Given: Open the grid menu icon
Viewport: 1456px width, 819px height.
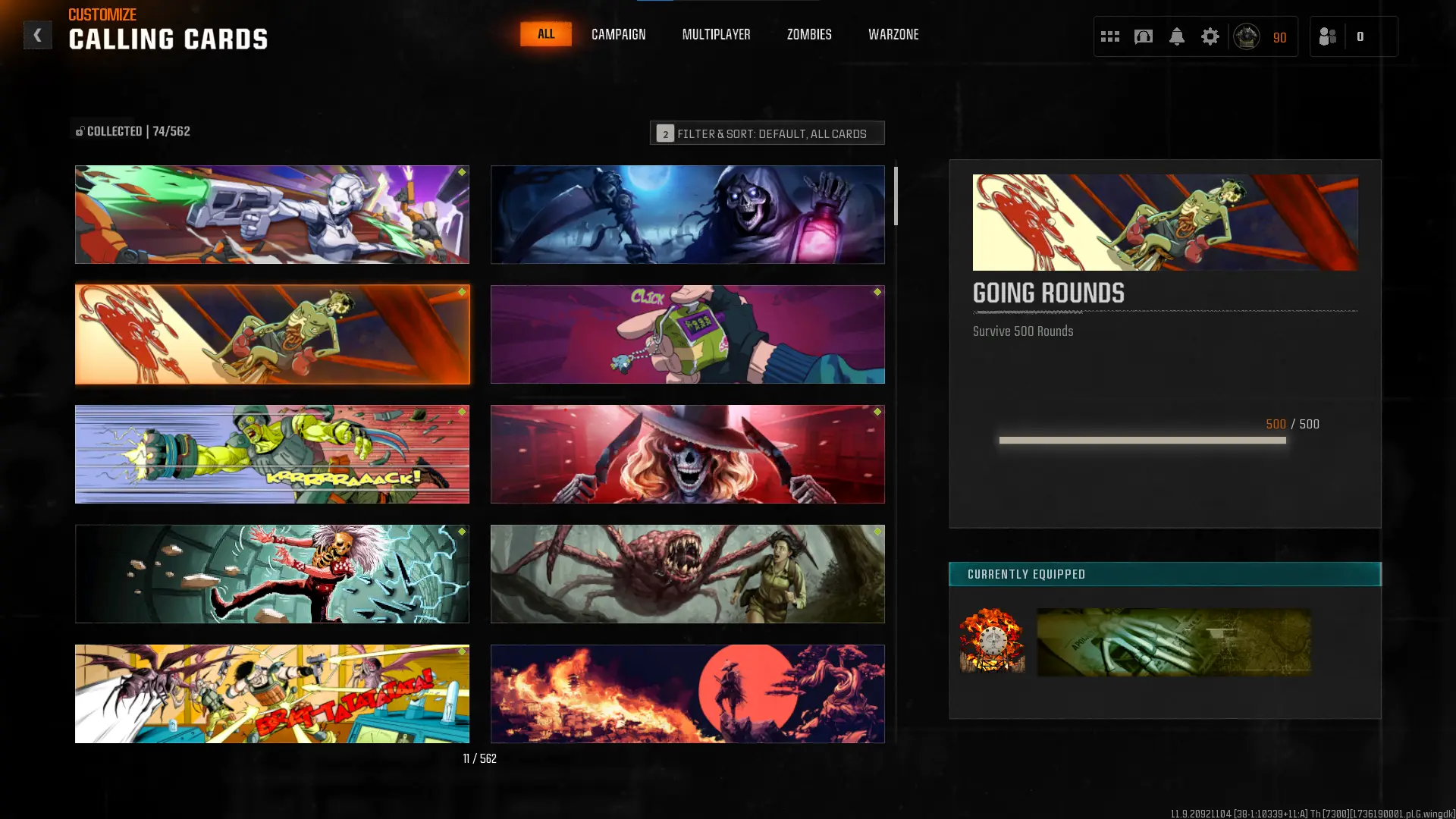Looking at the screenshot, I should pos(1109,36).
